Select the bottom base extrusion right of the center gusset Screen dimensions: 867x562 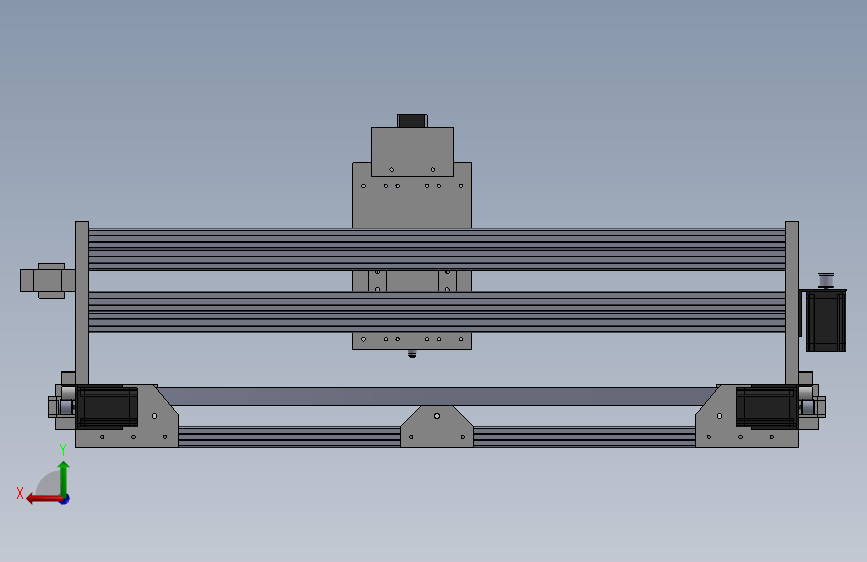tap(584, 436)
